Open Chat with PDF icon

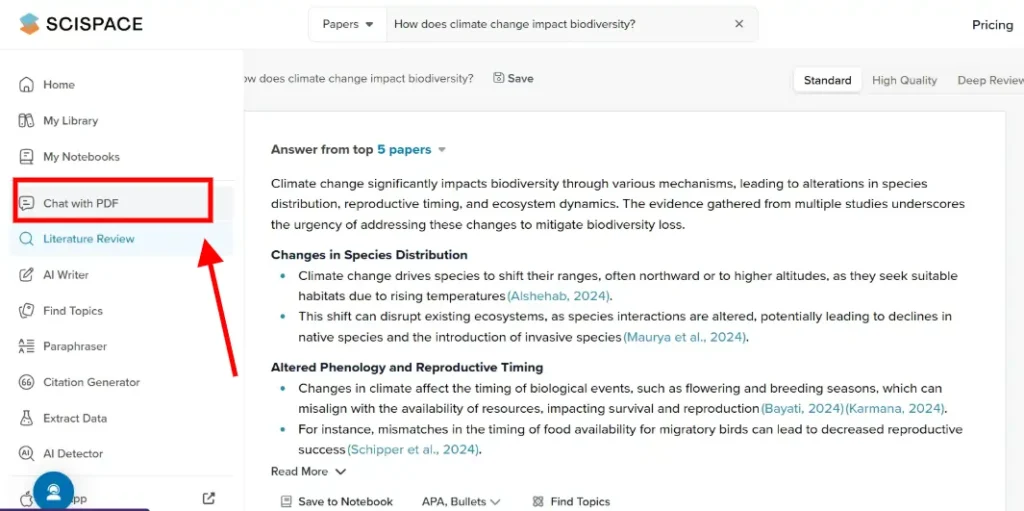(x=27, y=203)
